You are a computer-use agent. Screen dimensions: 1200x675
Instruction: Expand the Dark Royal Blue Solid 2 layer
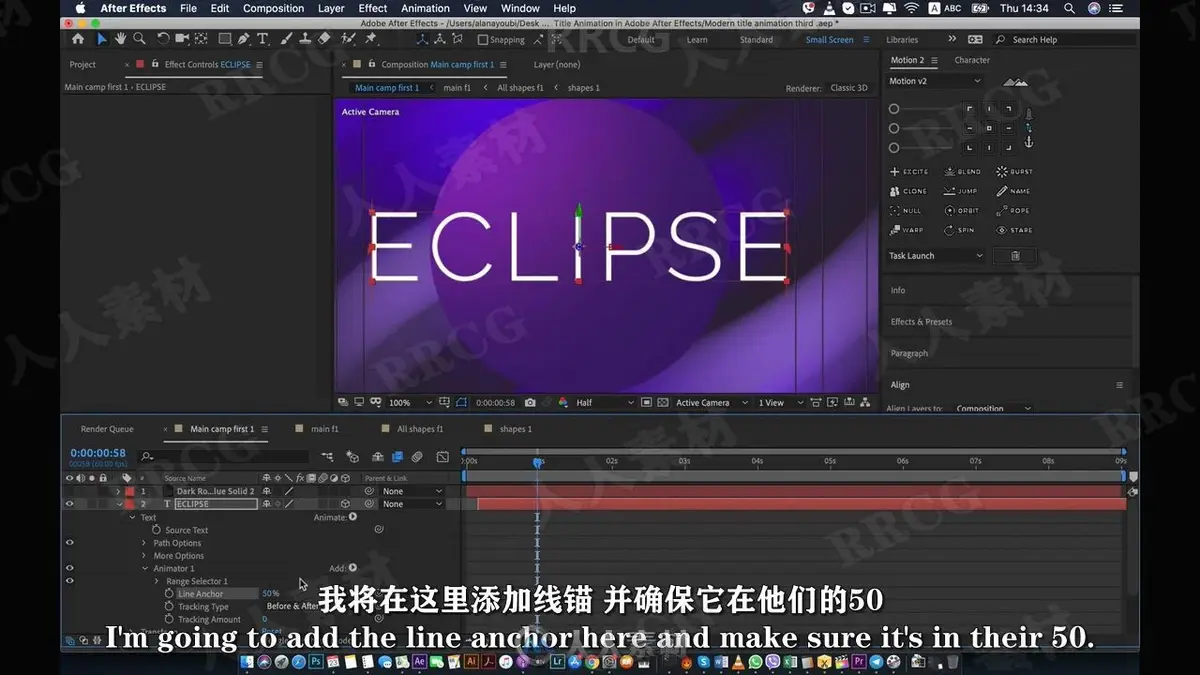point(118,491)
